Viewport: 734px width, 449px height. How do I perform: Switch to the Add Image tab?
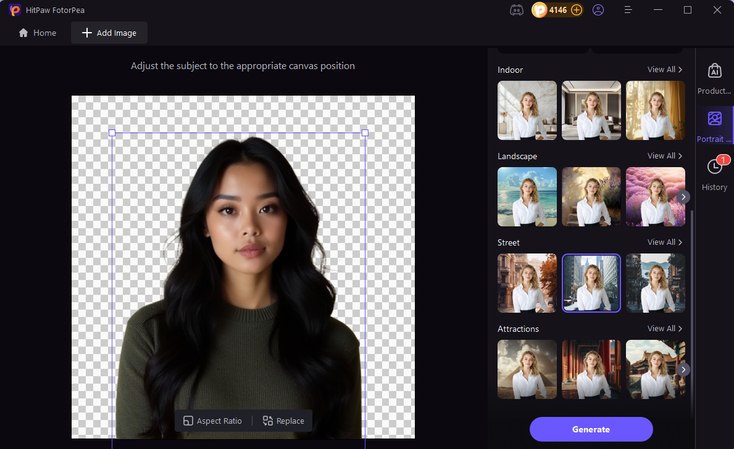(110, 33)
